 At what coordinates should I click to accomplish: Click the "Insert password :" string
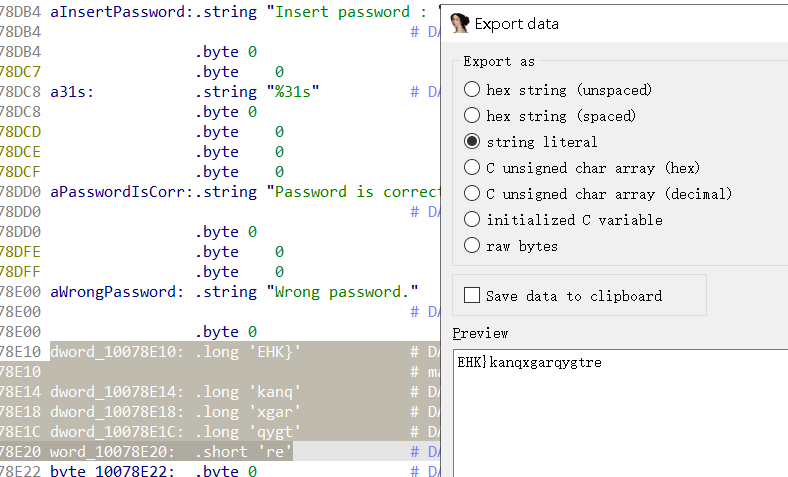(353, 12)
